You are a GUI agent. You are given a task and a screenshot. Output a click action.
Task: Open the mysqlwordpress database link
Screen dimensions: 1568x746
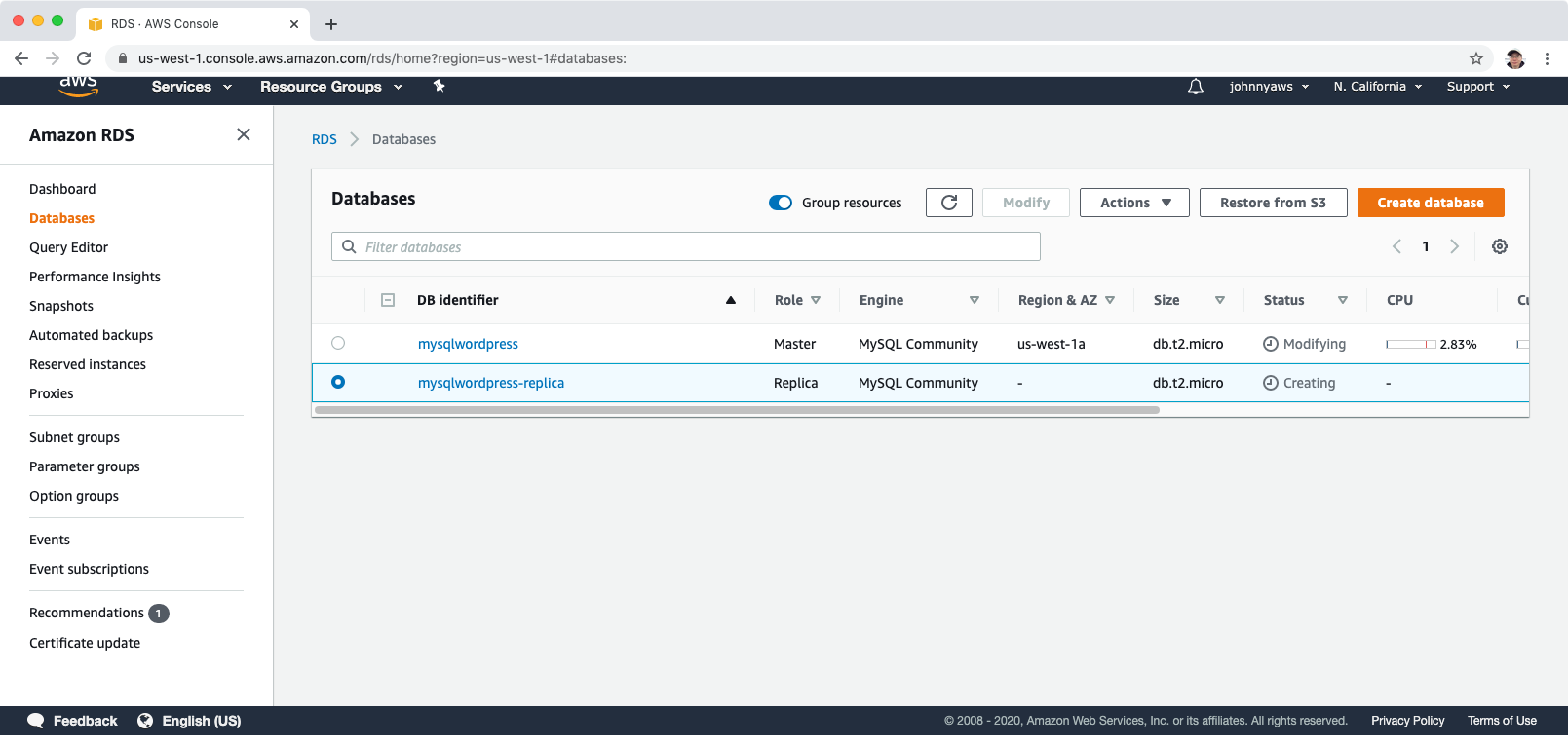click(x=468, y=344)
